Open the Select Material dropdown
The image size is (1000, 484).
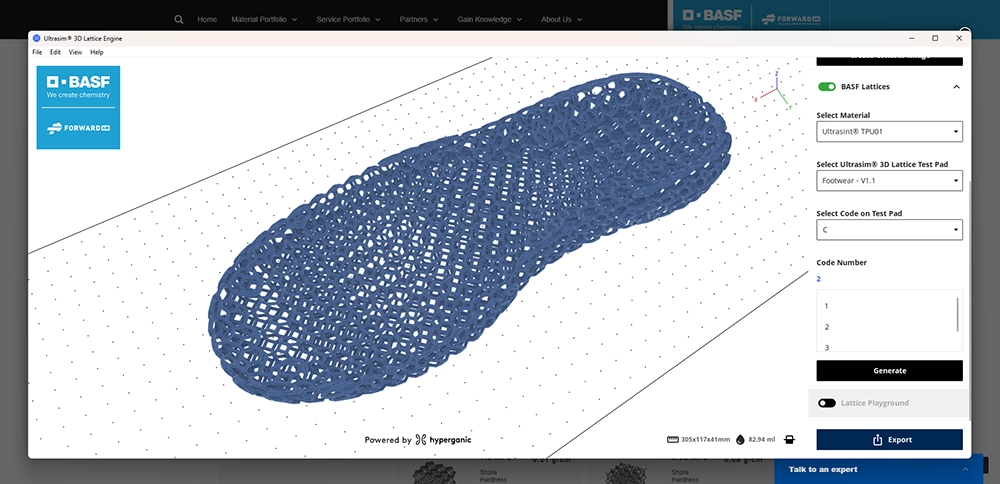tap(889, 131)
